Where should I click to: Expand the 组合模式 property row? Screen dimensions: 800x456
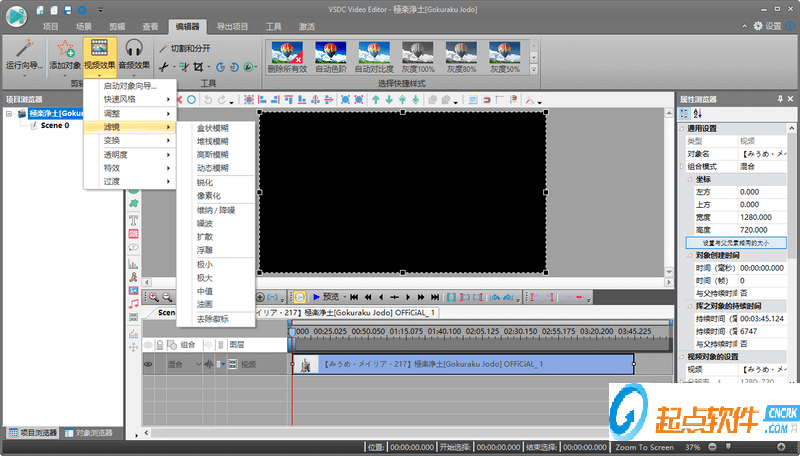tap(682, 167)
